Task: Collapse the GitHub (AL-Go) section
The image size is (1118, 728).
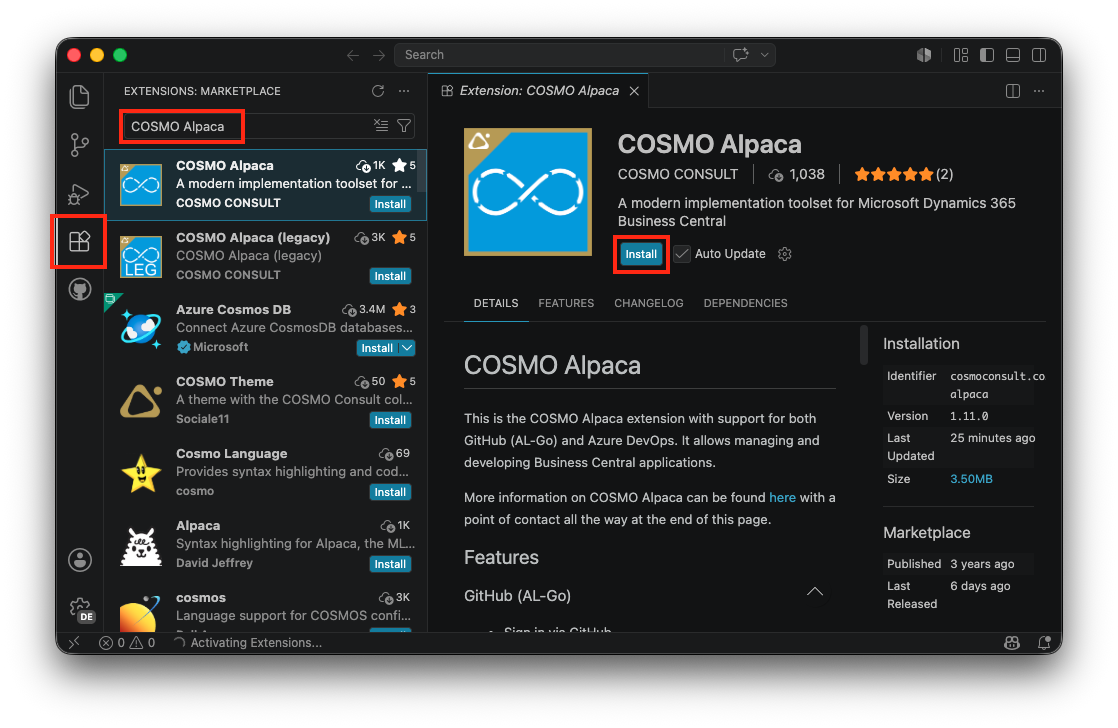Action: (x=814, y=592)
